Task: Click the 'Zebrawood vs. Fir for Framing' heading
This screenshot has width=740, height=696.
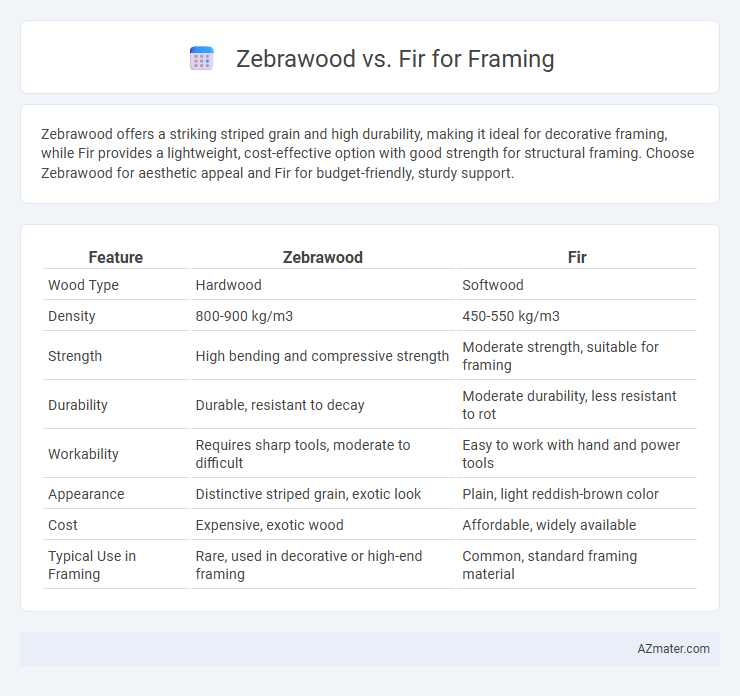Action: [395, 59]
